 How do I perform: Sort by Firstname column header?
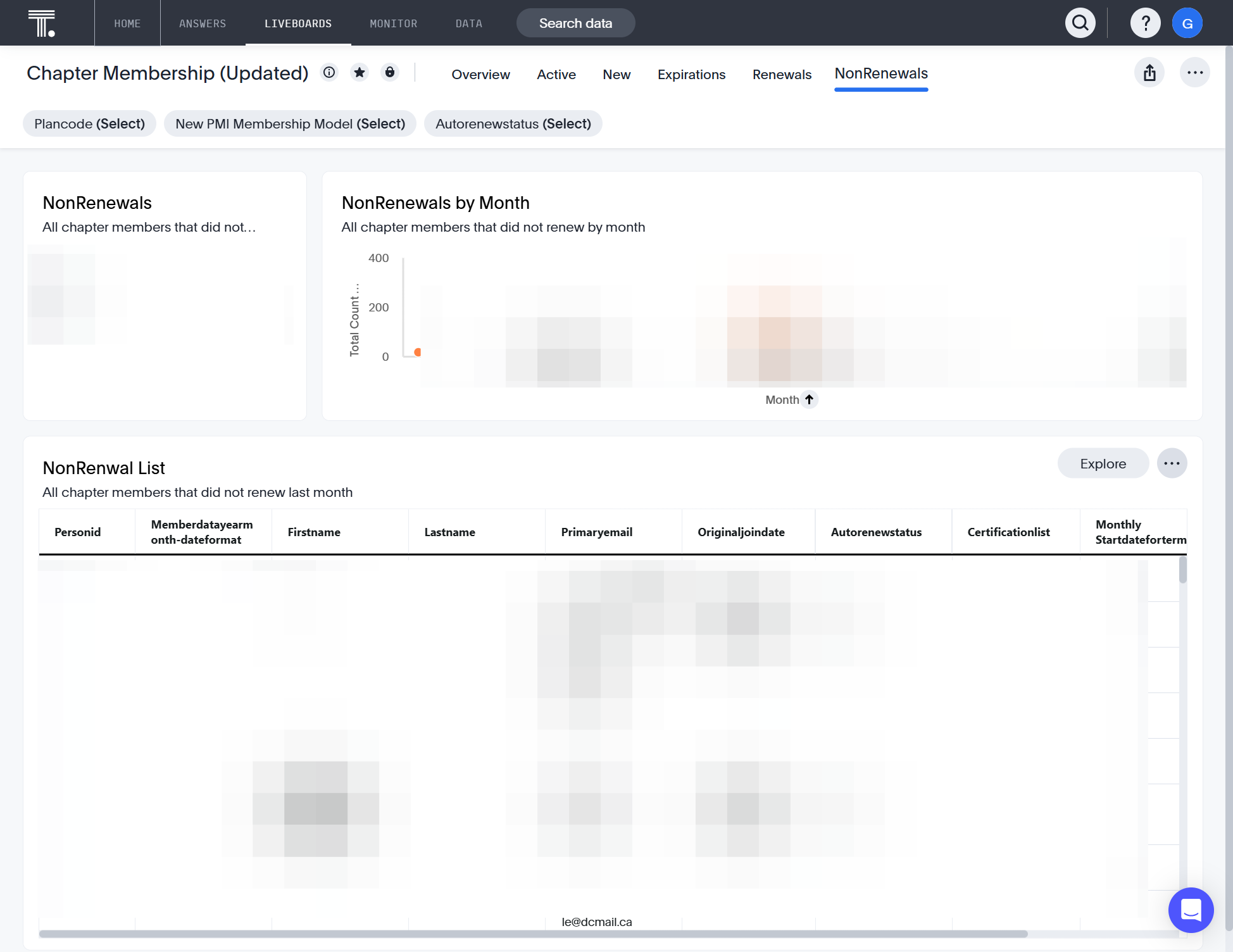point(341,532)
